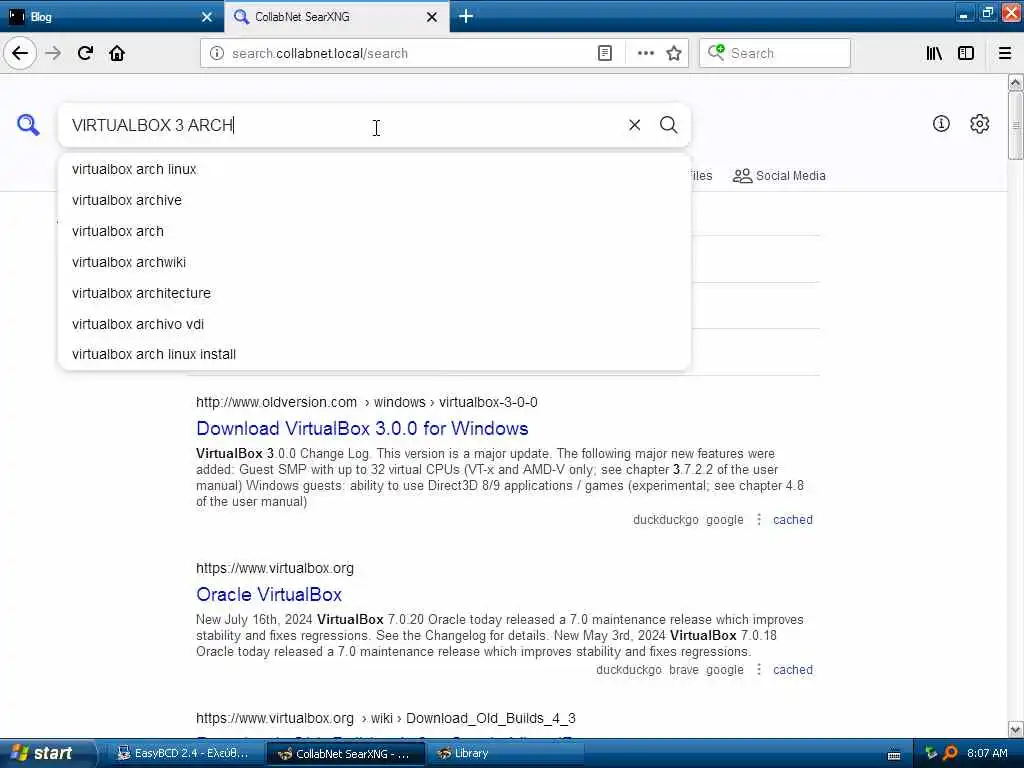Click the address bar URL
This screenshot has width=1024, height=768.
(320, 53)
